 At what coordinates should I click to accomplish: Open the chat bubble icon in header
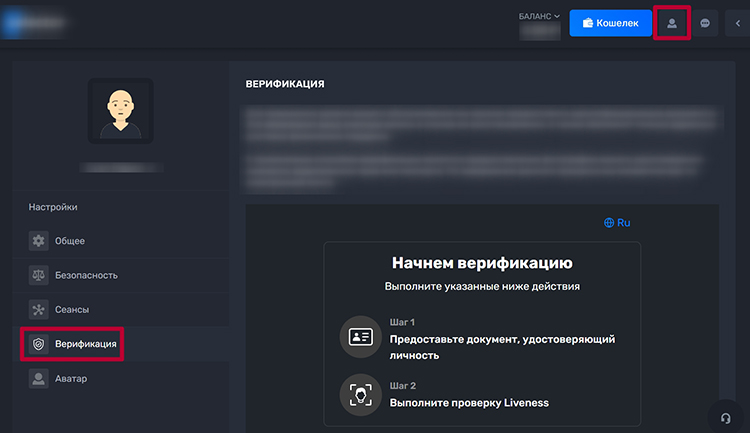(x=705, y=23)
